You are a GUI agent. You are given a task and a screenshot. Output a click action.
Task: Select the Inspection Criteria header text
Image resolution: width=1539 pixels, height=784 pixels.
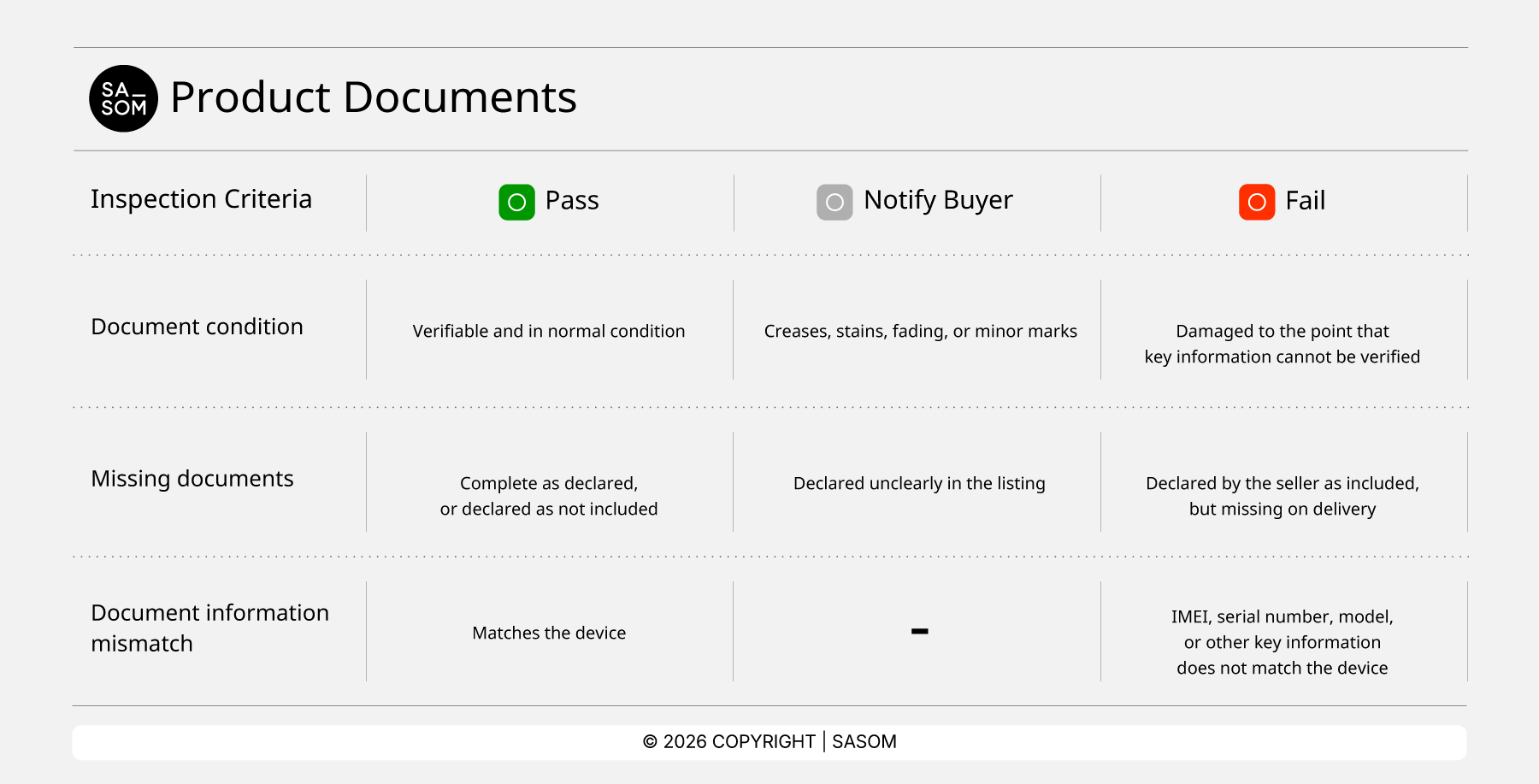(202, 199)
